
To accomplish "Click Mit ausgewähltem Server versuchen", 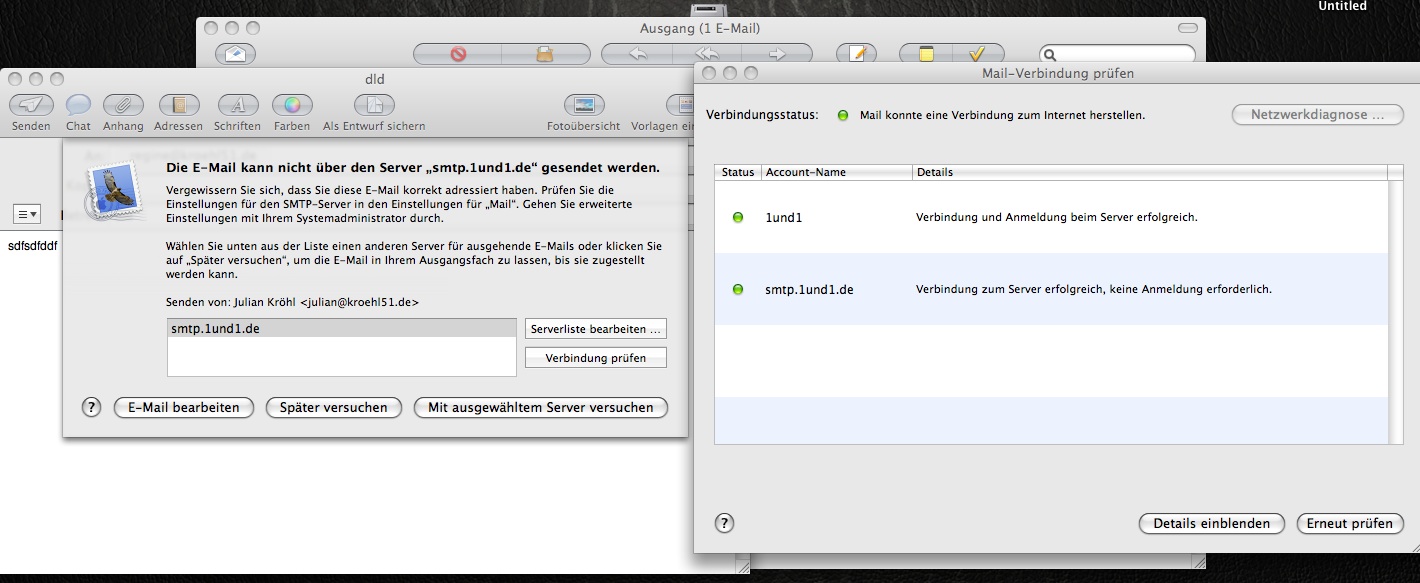I will (x=540, y=407).
